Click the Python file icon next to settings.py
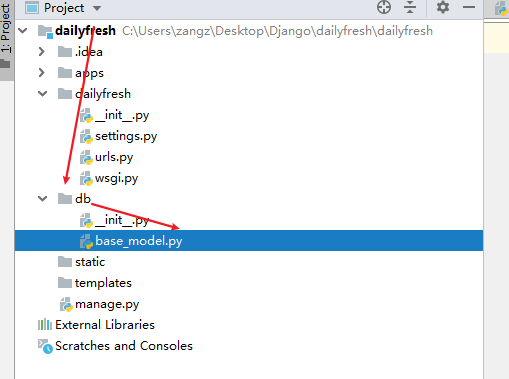This screenshot has width=509, height=379. (86, 136)
